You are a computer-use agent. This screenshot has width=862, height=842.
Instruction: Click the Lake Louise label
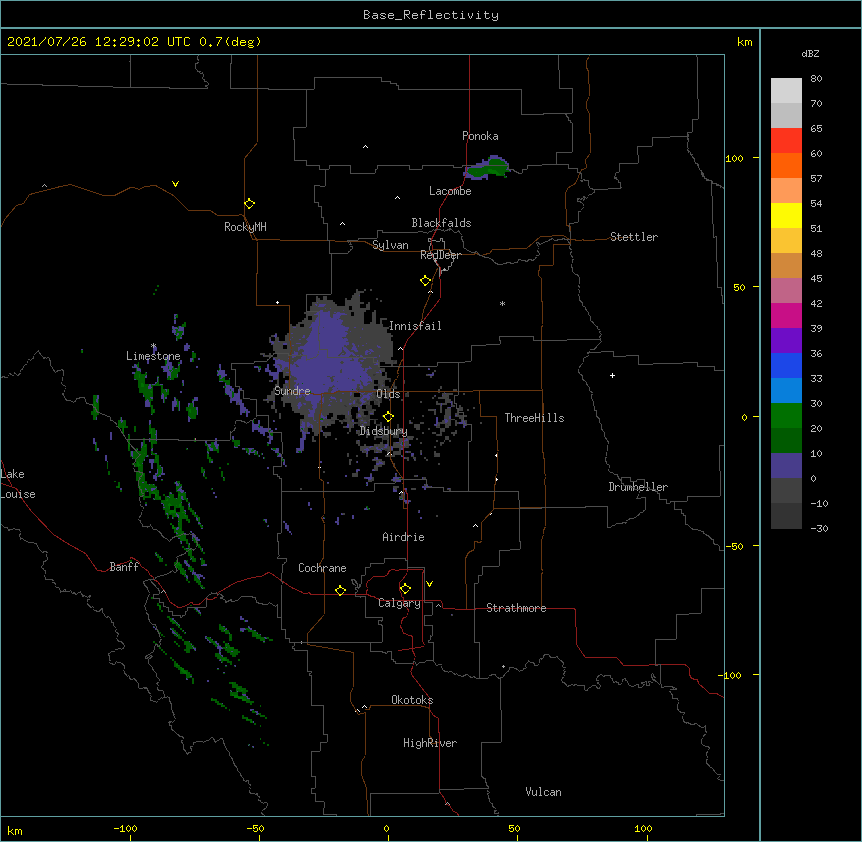(x=18, y=484)
